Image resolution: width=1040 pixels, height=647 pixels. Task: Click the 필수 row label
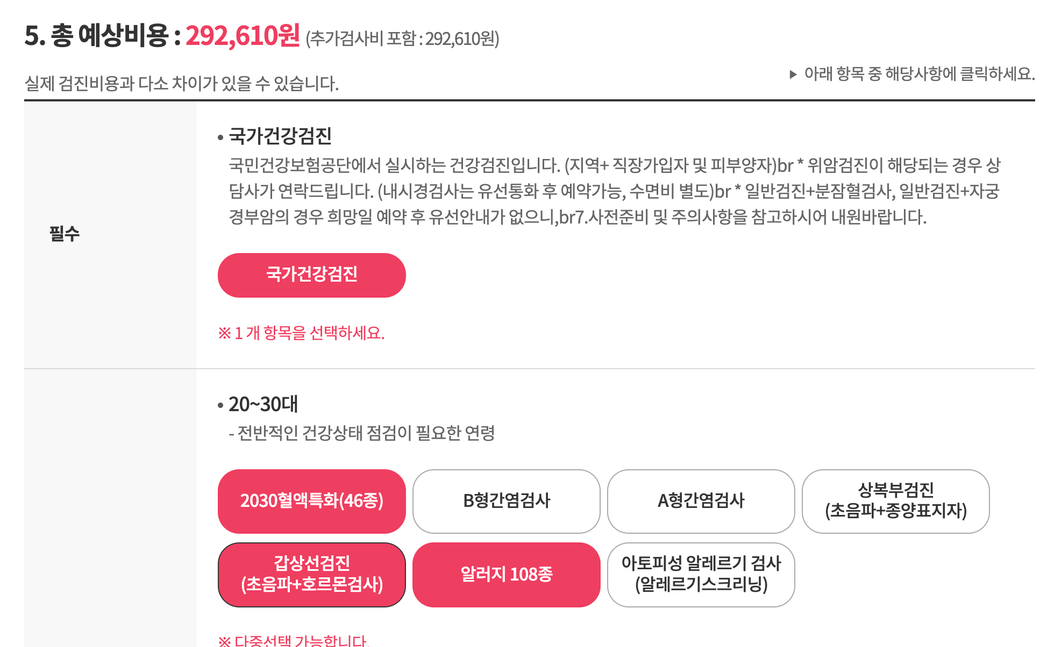pos(64,234)
